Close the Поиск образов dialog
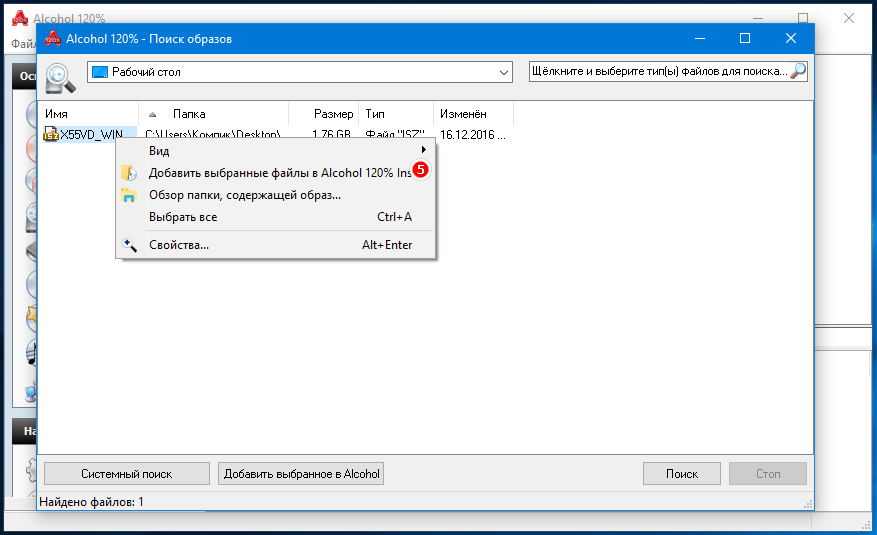877x535 pixels. pos(790,38)
